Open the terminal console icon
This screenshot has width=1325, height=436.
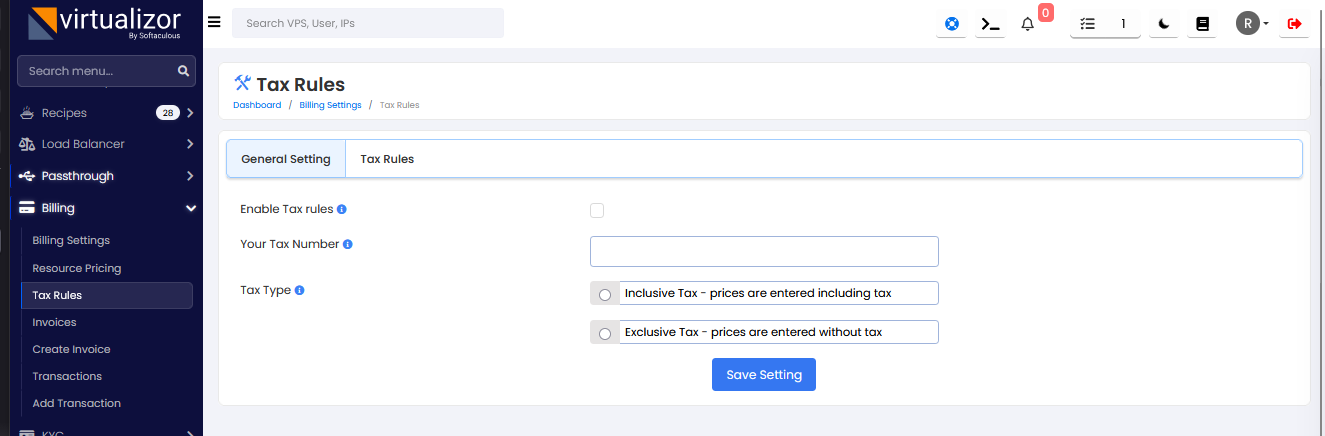pos(990,23)
